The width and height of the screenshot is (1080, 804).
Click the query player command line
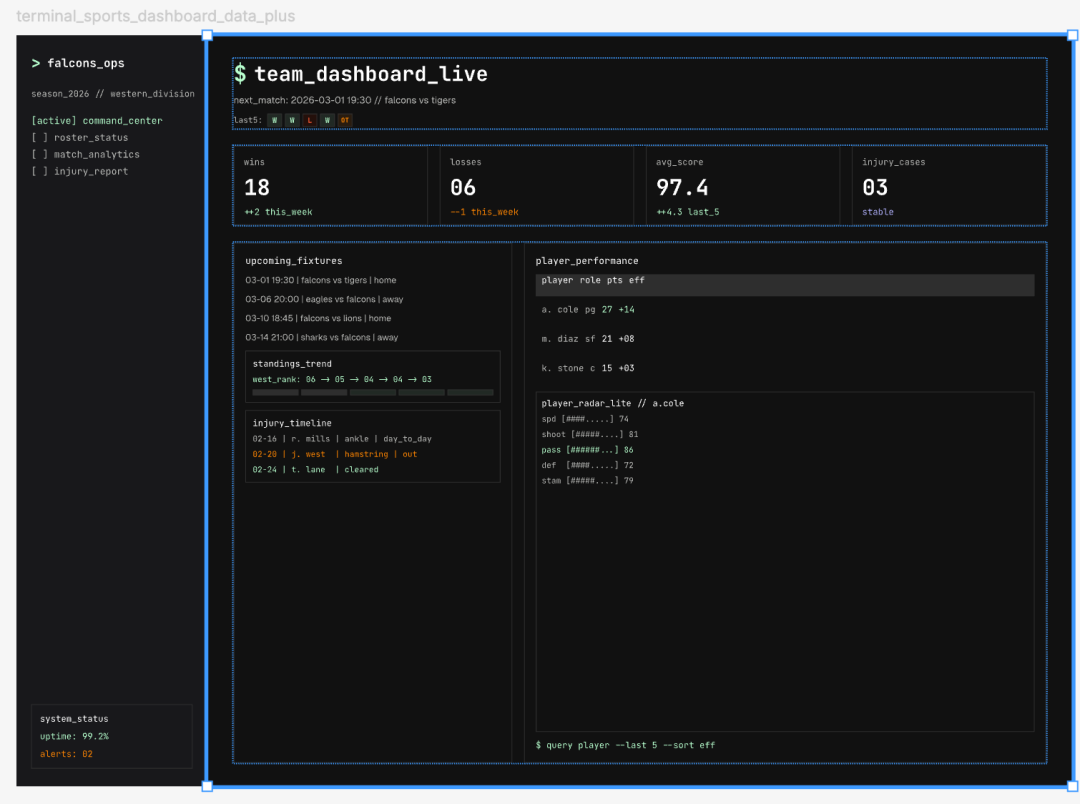pyautogui.click(x=625, y=745)
